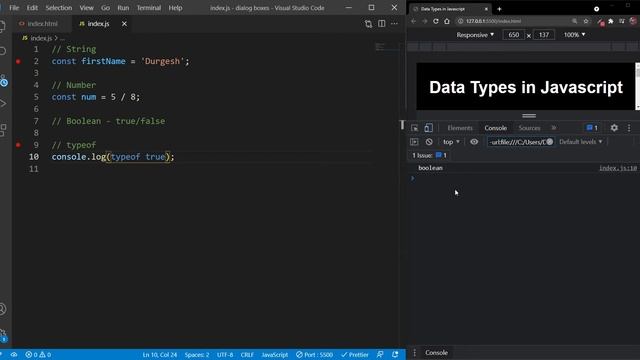
Task: Open the Default levels dropdown
Action: point(580,142)
